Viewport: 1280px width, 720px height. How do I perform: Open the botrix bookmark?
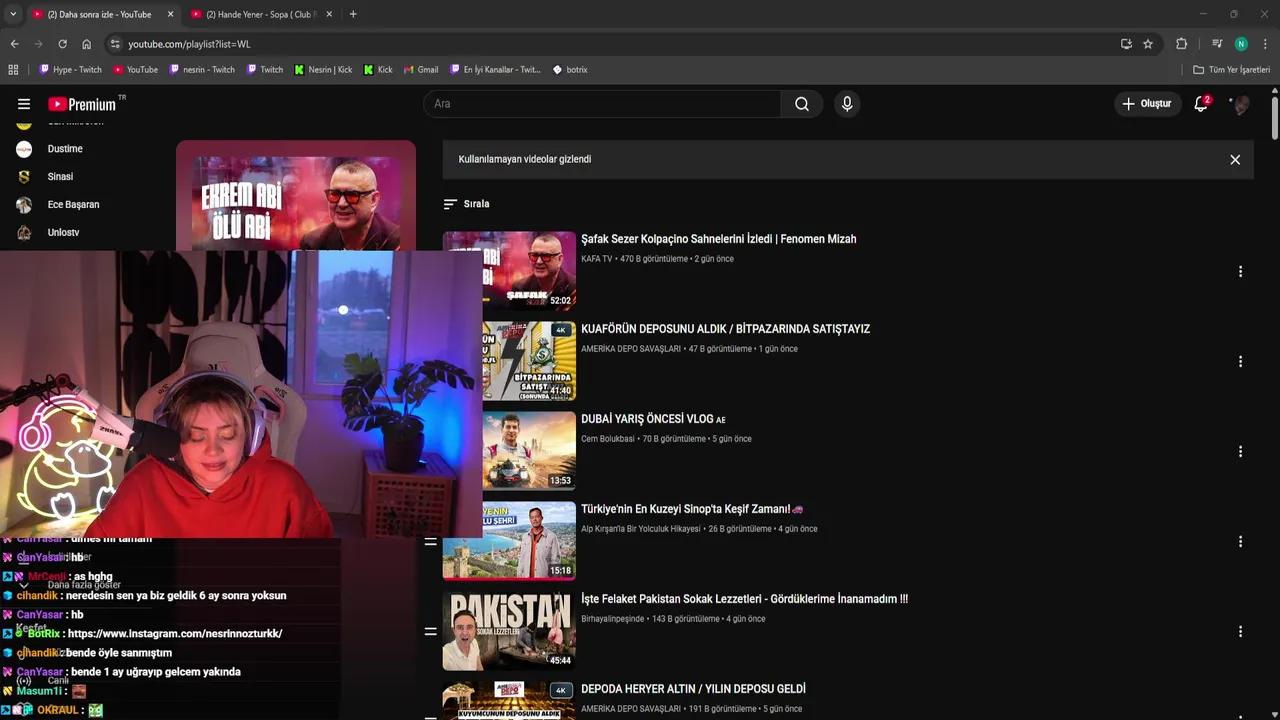(x=570, y=70)
